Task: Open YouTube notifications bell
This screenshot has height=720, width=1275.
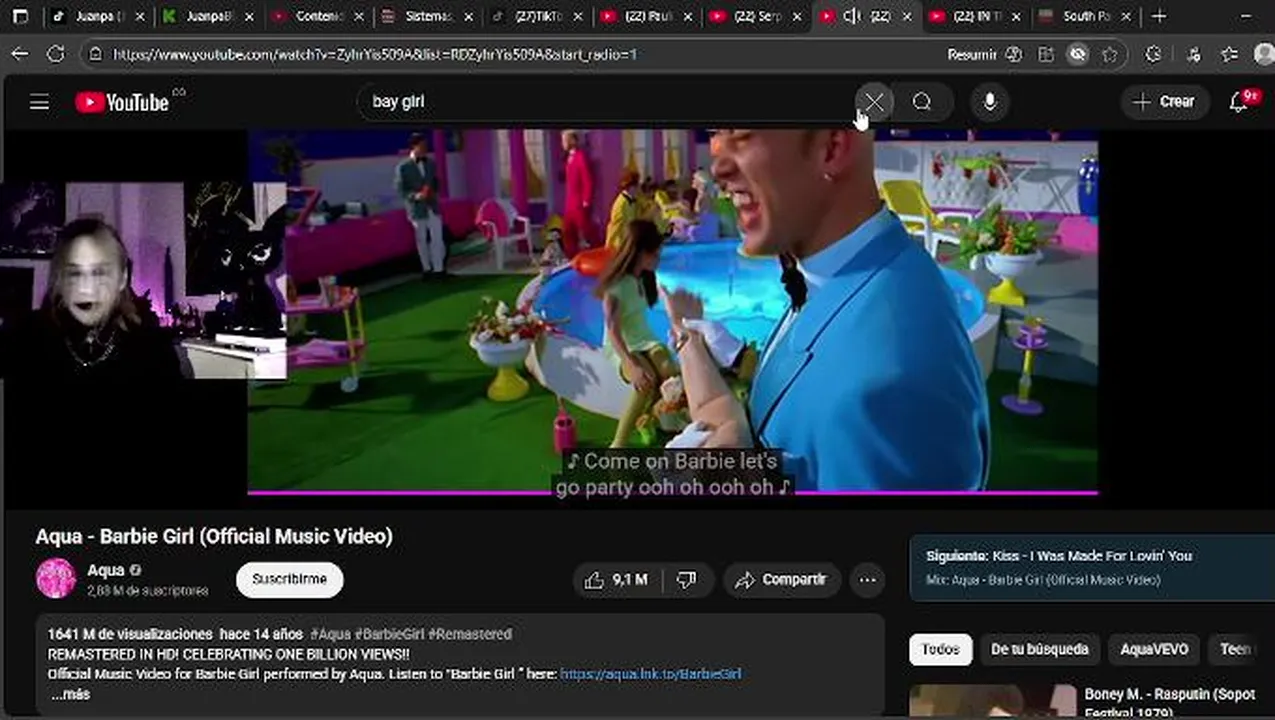Action: coord(1239,102)
